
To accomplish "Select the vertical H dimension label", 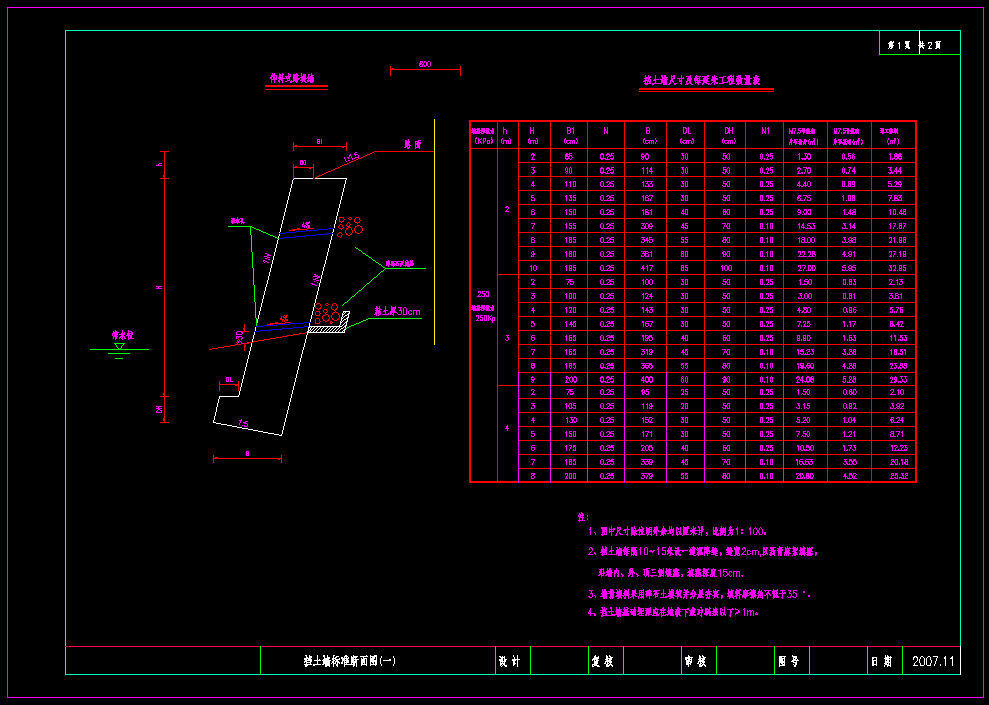I will [159, 288].
